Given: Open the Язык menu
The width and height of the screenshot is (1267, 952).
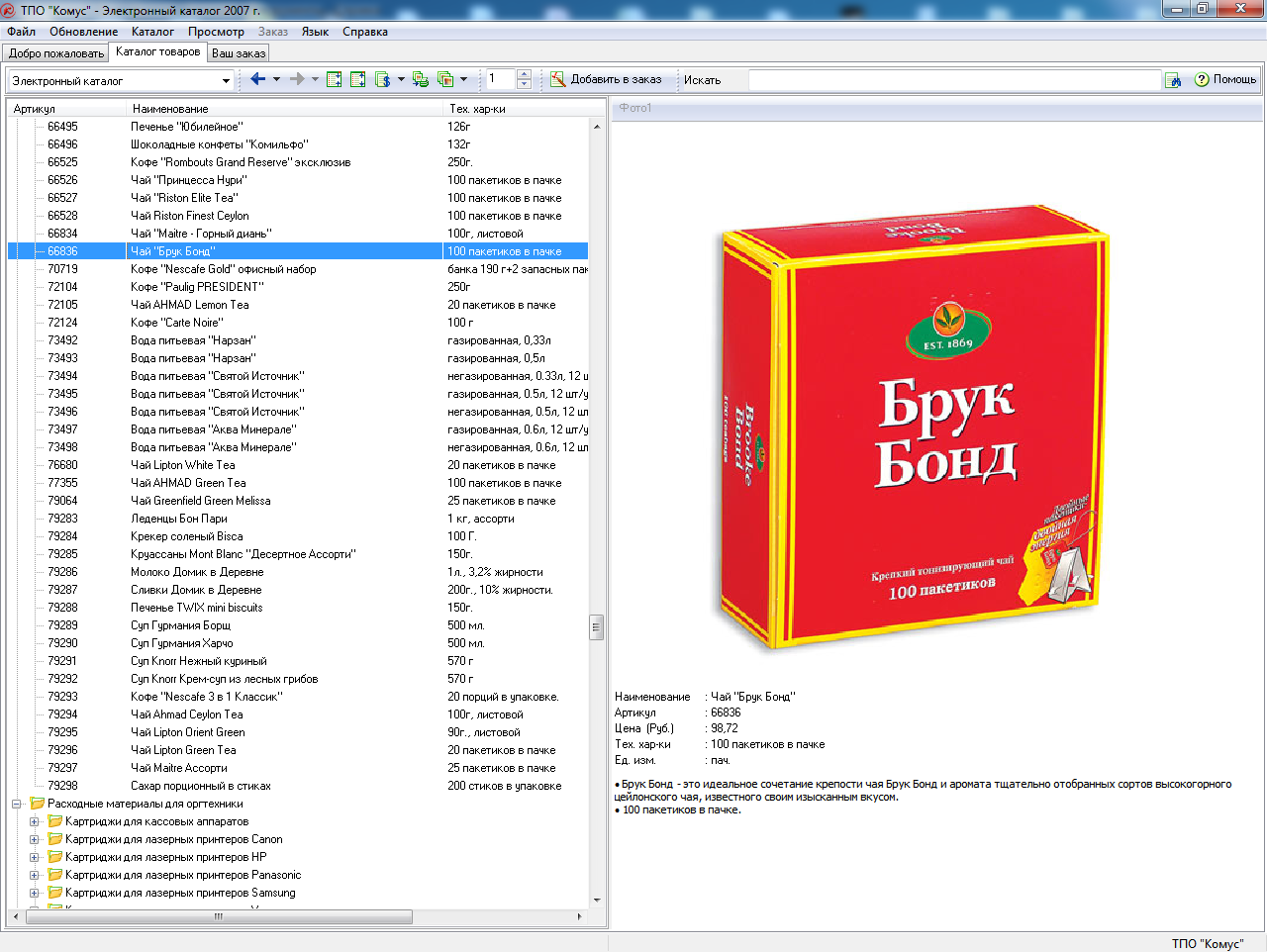Looking at the screenshot, I should point(315,32).
